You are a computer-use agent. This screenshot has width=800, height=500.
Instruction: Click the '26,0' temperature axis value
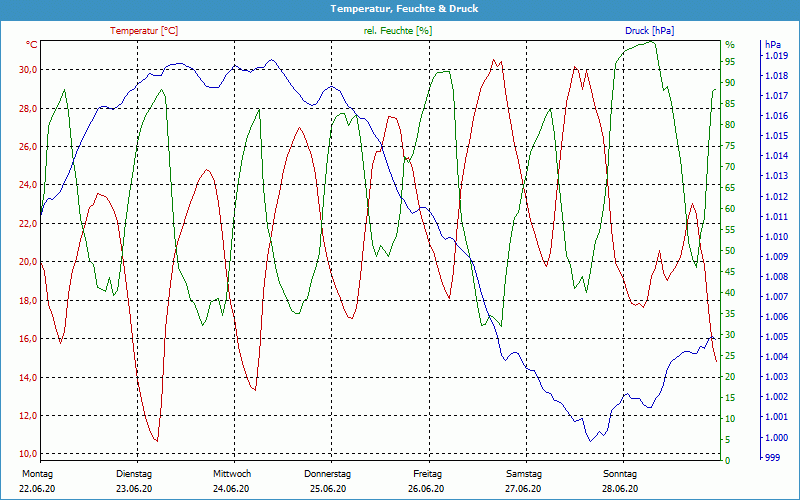point(28,146)
